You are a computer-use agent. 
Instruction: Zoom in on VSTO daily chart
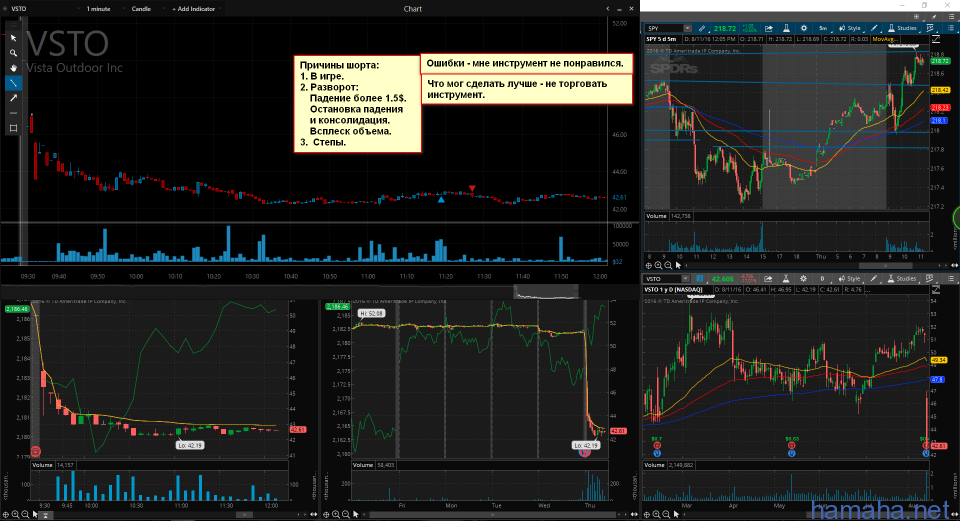(x=658, y=514)
